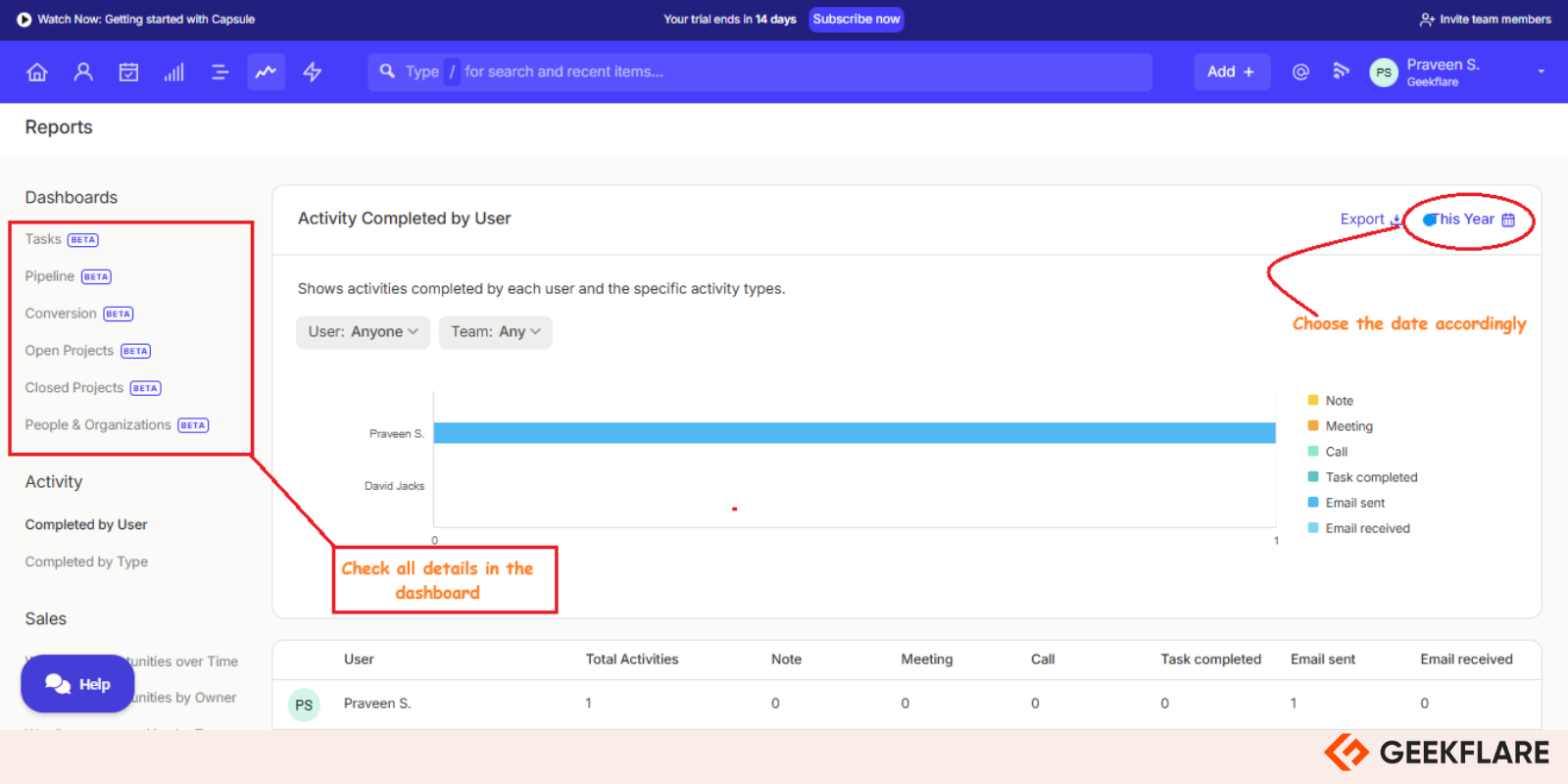The height and width of the screenshot is (784, 1568).
Task: Open the Sales Pipeline bars icon
Action: pyautogui.click(x=174, y=72)
